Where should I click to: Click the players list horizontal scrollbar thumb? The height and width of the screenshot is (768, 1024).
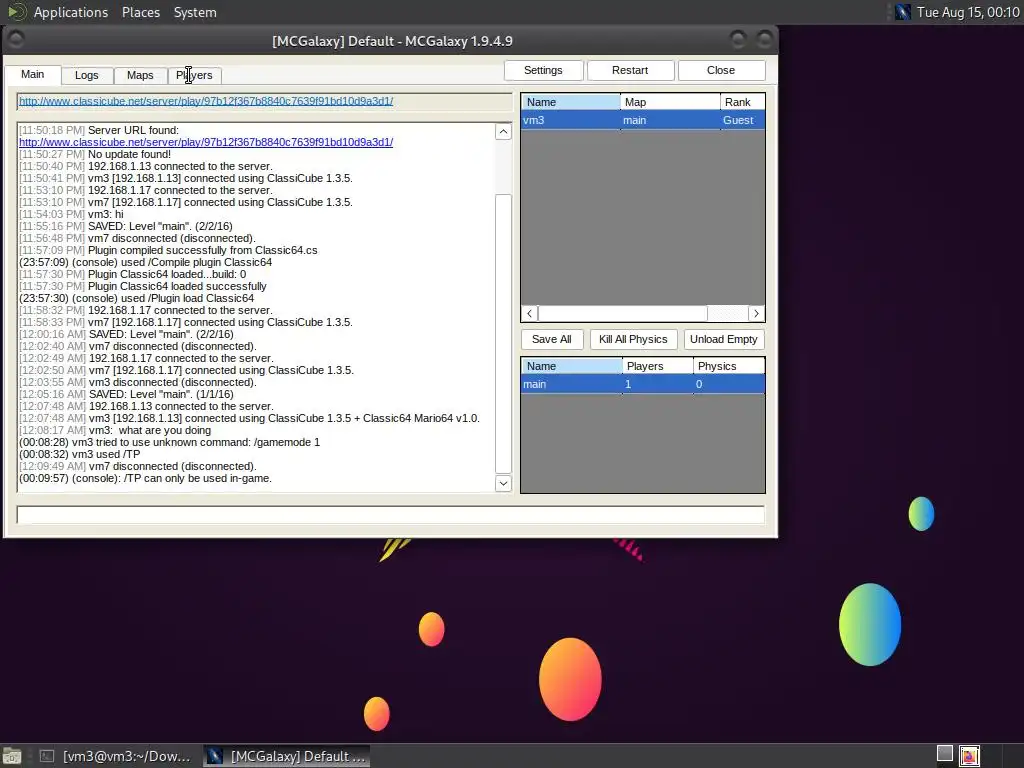coord(623,313)
